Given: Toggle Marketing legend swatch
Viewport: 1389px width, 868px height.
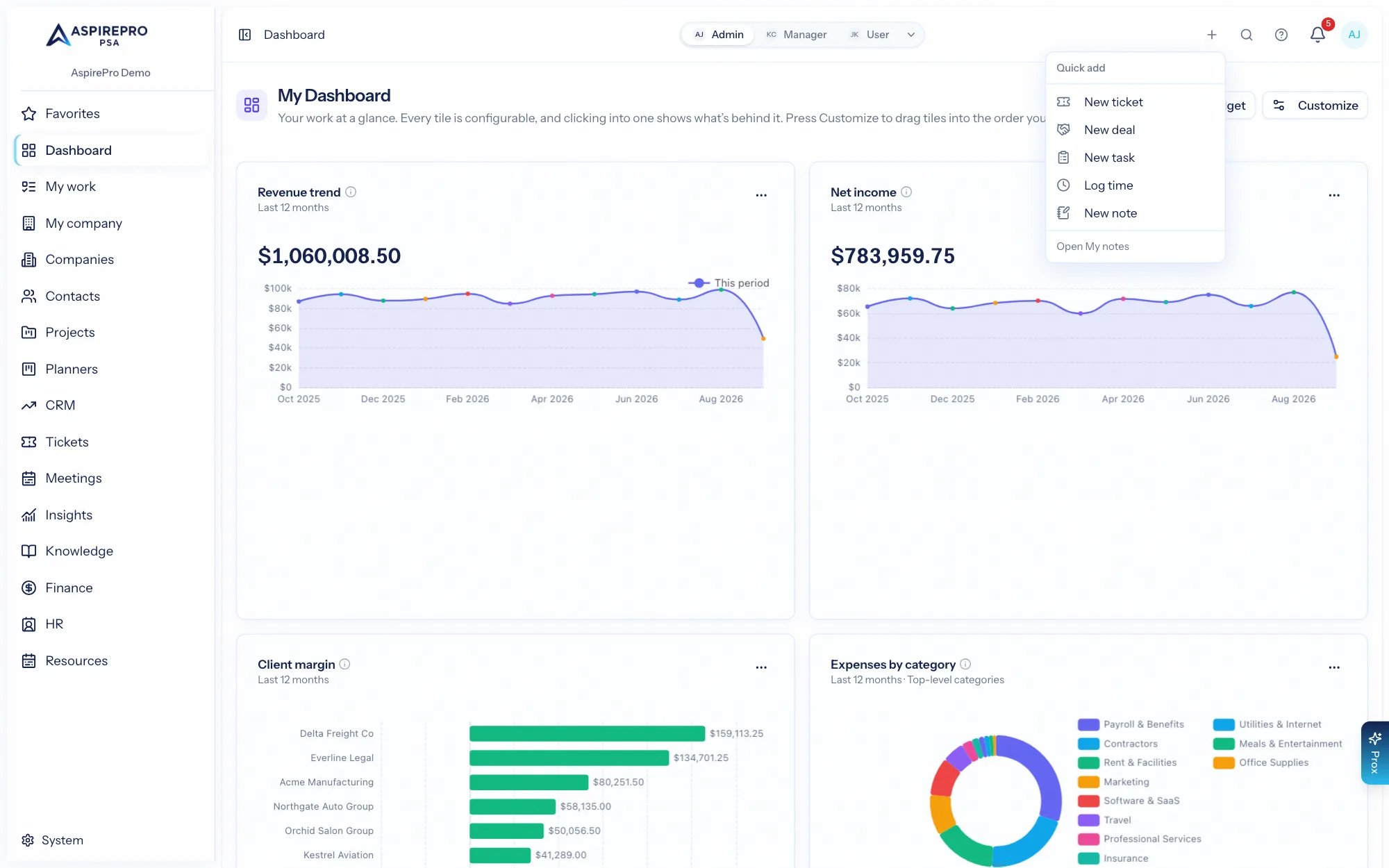Looking at the screenshot, I should 1088,782.
